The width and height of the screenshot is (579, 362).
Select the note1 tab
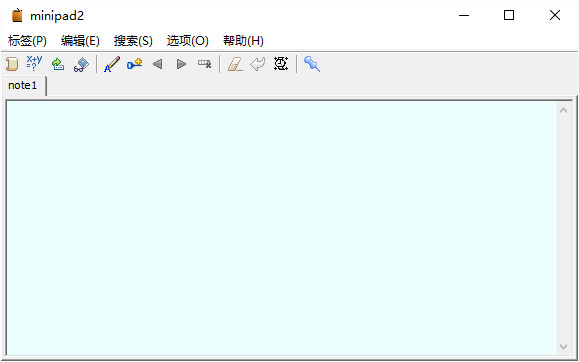click(x=24, y=86)
